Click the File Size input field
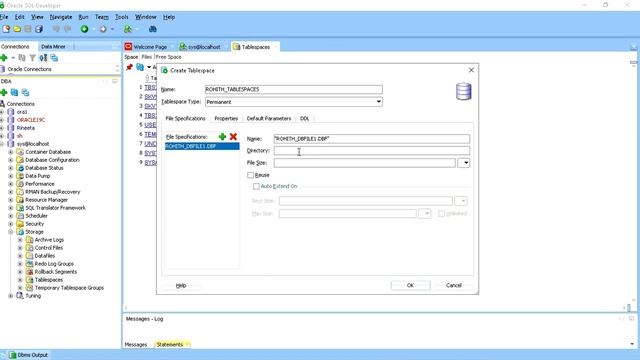The height and width of the screenshot is (360, 640). pyautogui.click(x=364, y=163)
